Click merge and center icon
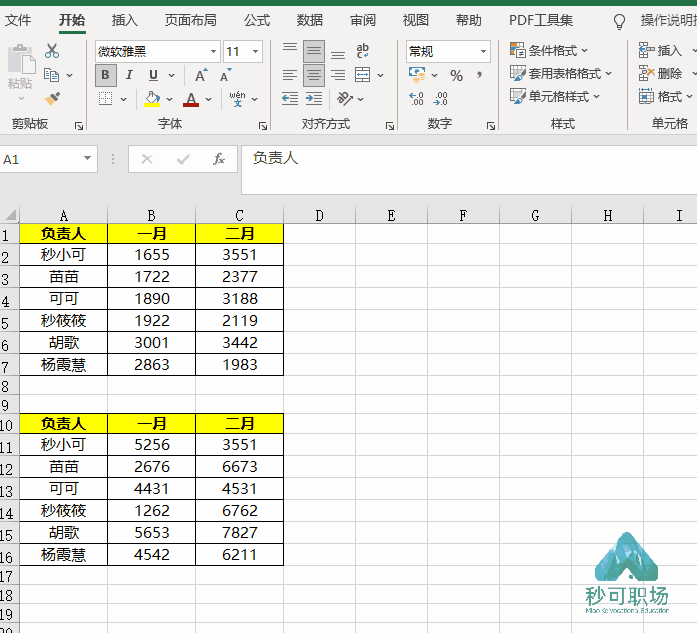Viewport: 697px width, 633px height. point(363,75)
